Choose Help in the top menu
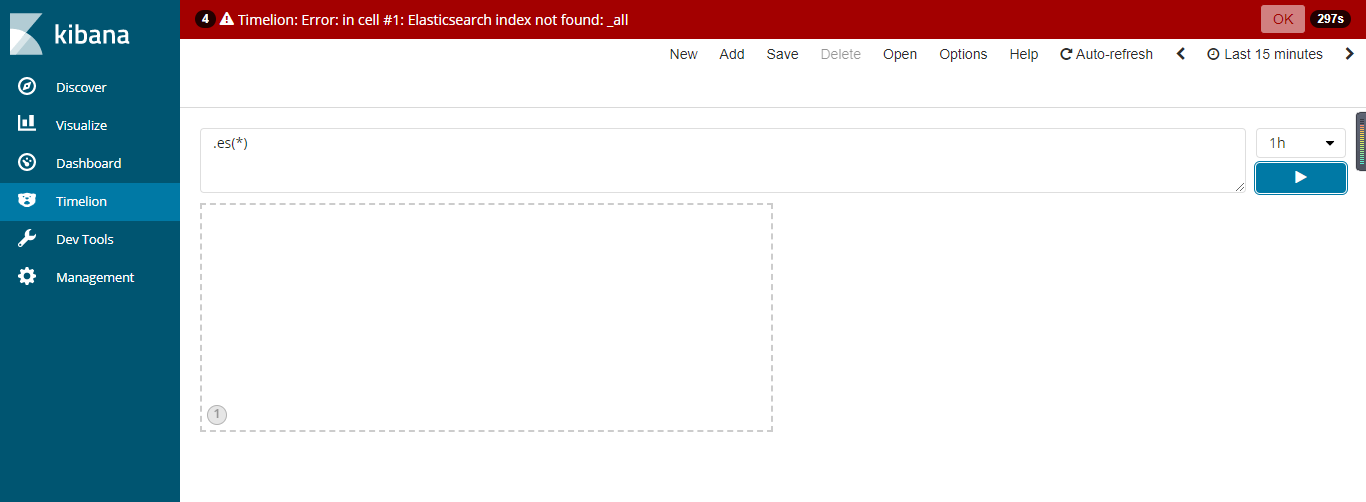Viewport: 1366px width, 502px height. [x=1024, y=54]
